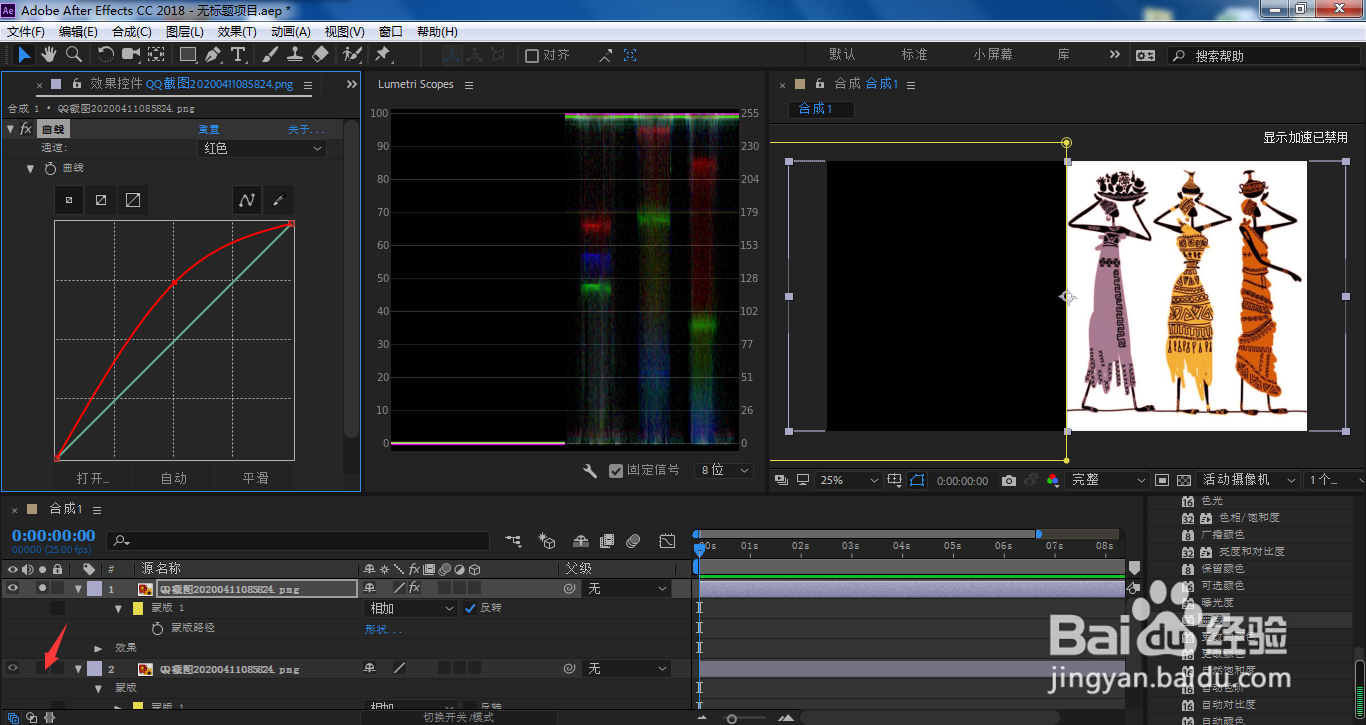
Task: Click the motion blur enable icon in timeline
Action: (633, 541)
